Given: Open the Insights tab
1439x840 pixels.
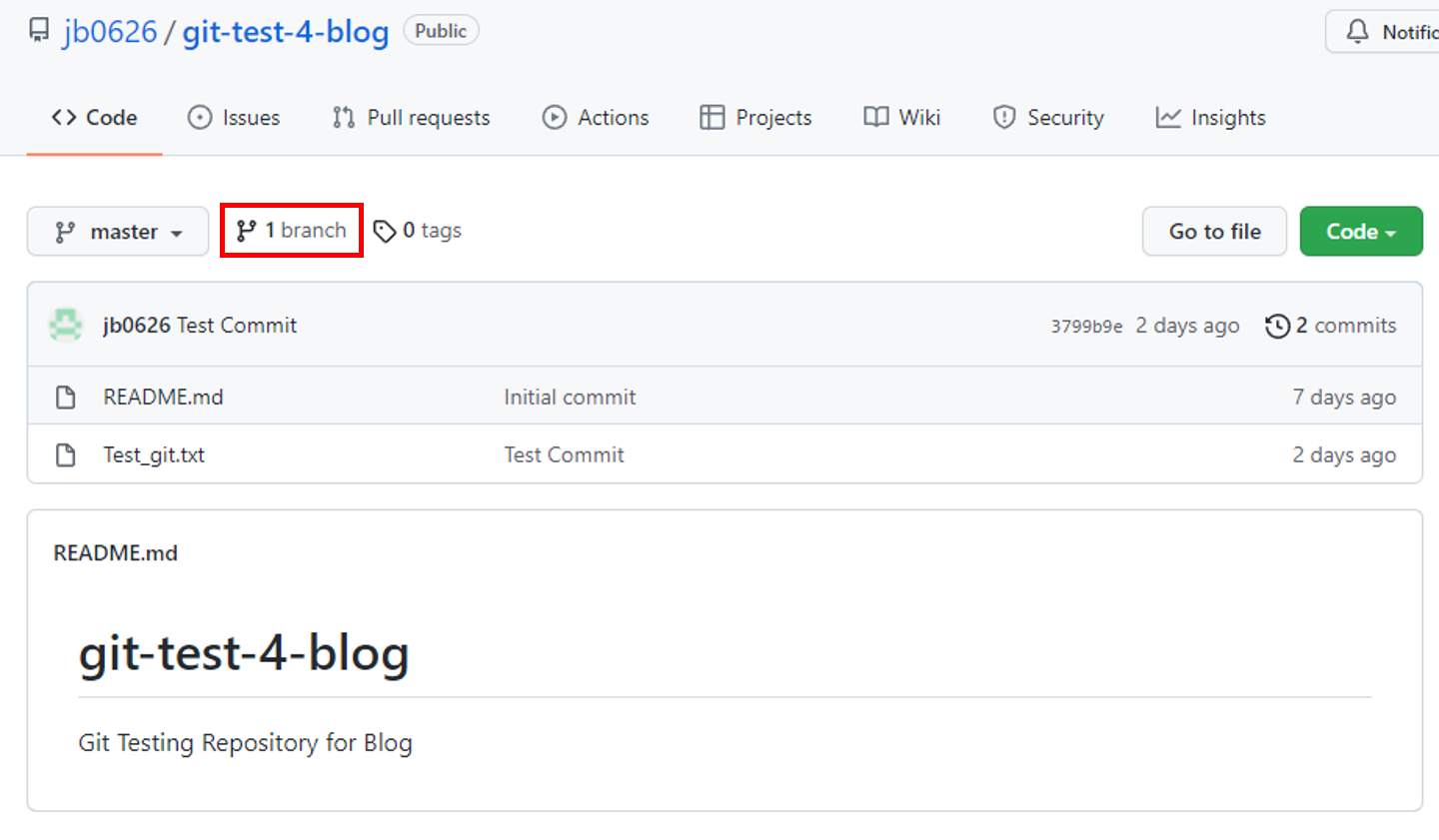Looking at the screenshot, I should [x=1210, y=118].
